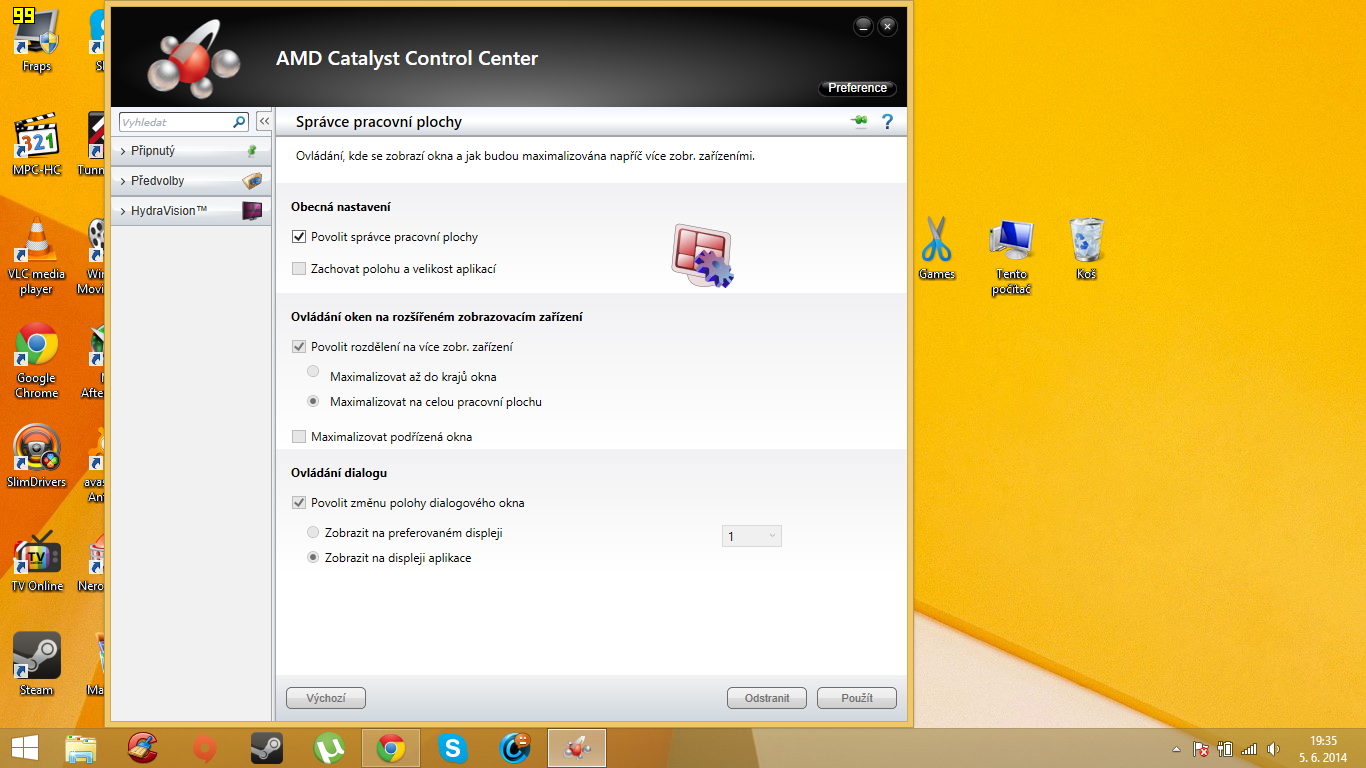Uncheck Povolit správce pracovní plochy
The width and height of the screenshot is (1366, 768).
point(299,237)
